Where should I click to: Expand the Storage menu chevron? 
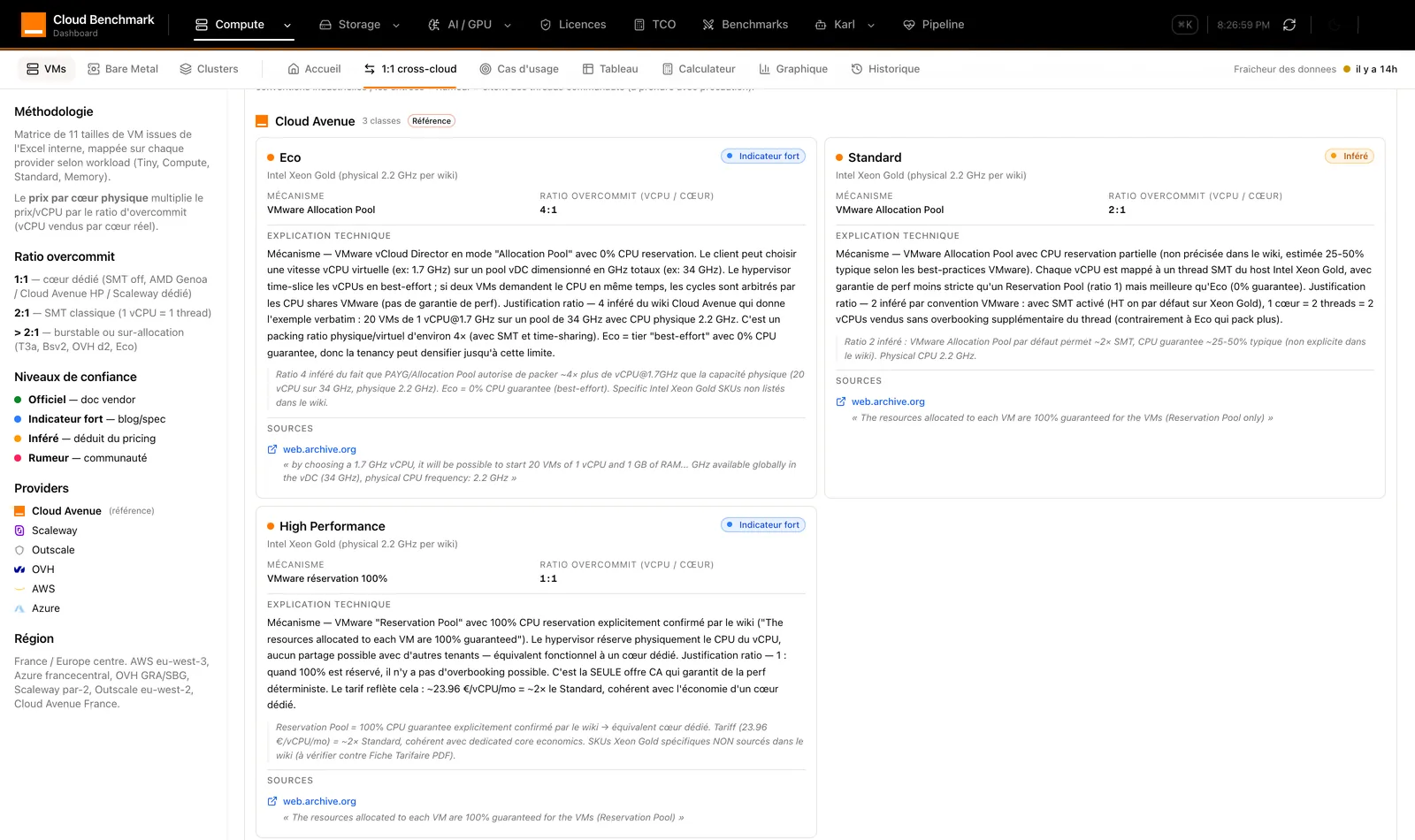click(396, 26)
